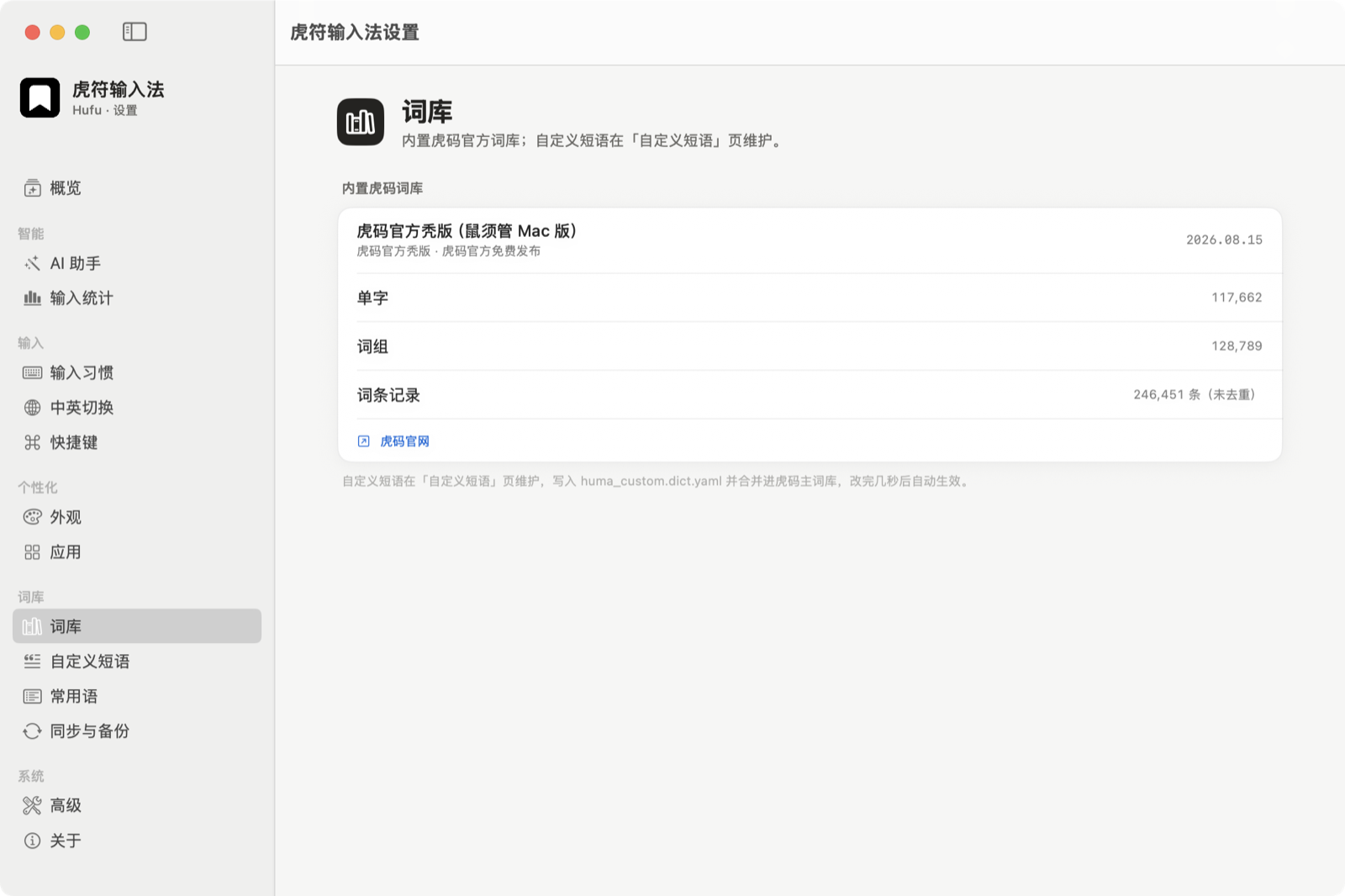Click the 单字 count 117,662
This screenshot has height=896, width=1345.
1237,298
